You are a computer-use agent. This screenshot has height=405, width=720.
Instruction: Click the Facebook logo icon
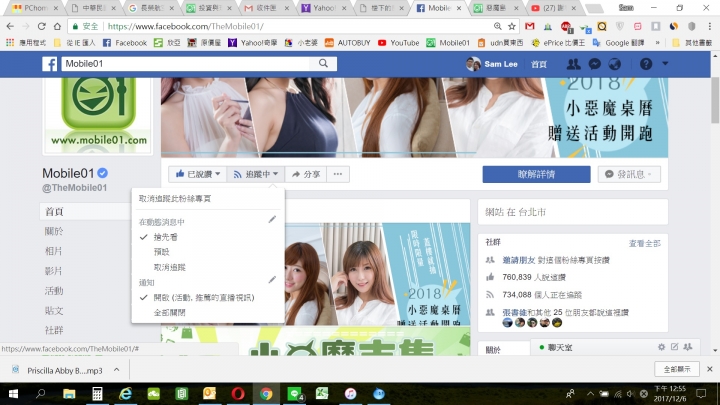50,64
